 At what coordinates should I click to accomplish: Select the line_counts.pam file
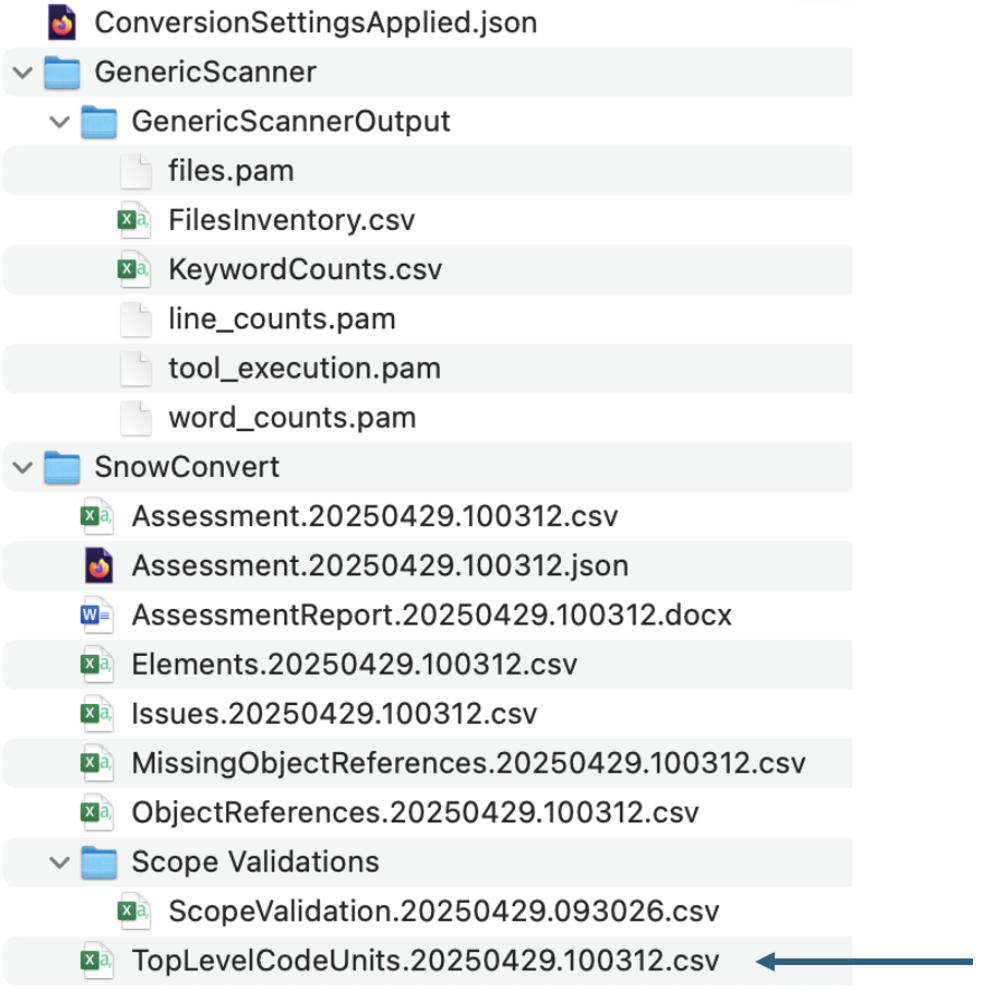click(280, 318)
